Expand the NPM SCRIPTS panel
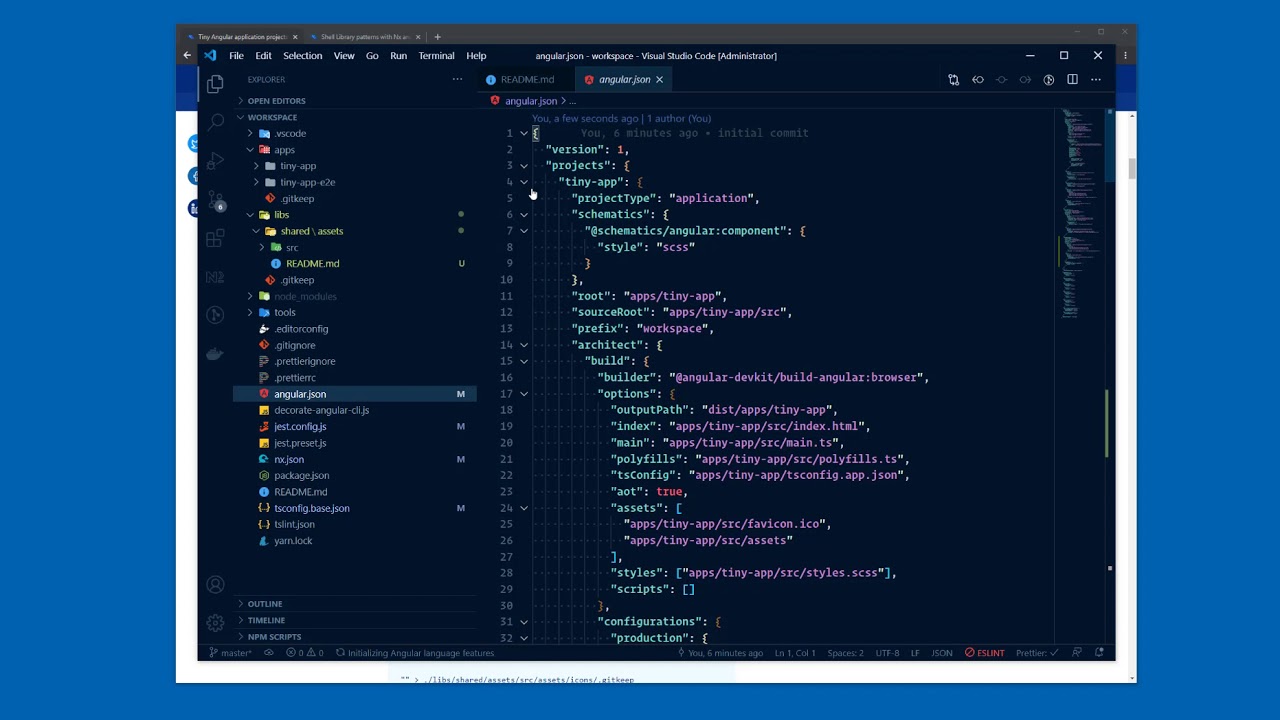This screenshot has width=1280, height=720. click(x=274, y=636)
